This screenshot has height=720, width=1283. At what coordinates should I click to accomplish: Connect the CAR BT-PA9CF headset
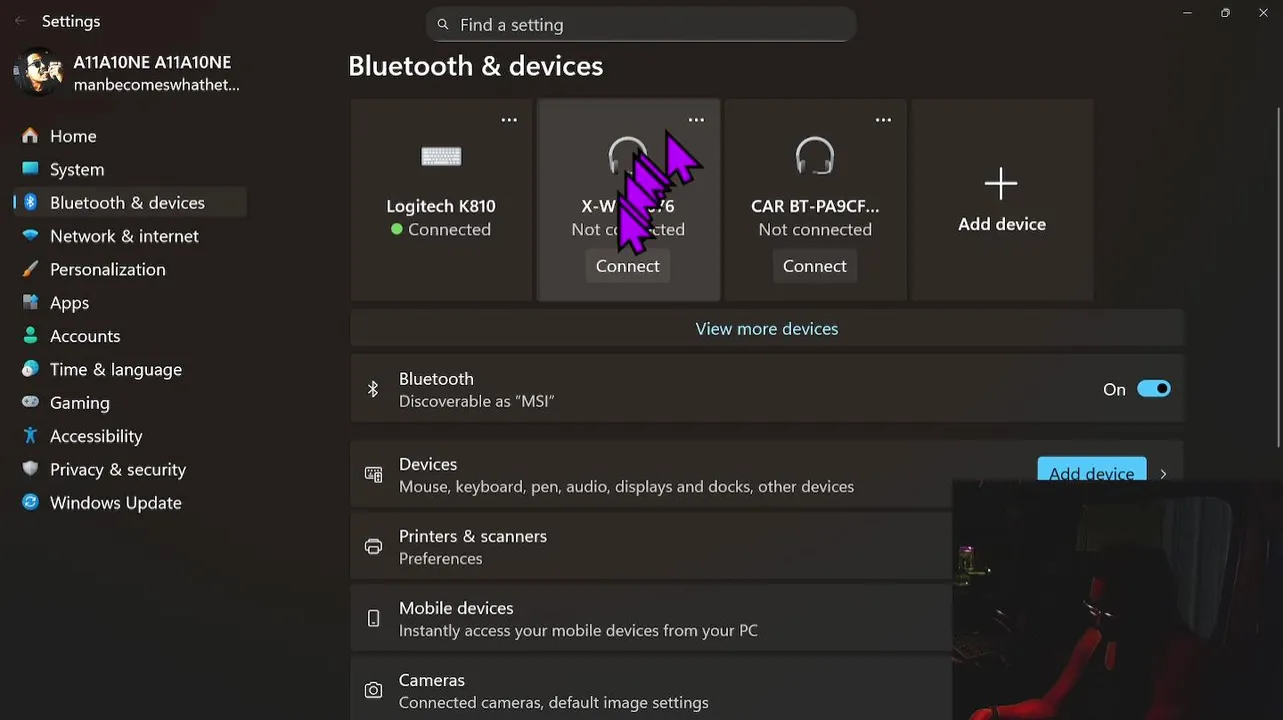tap(814, 266)
